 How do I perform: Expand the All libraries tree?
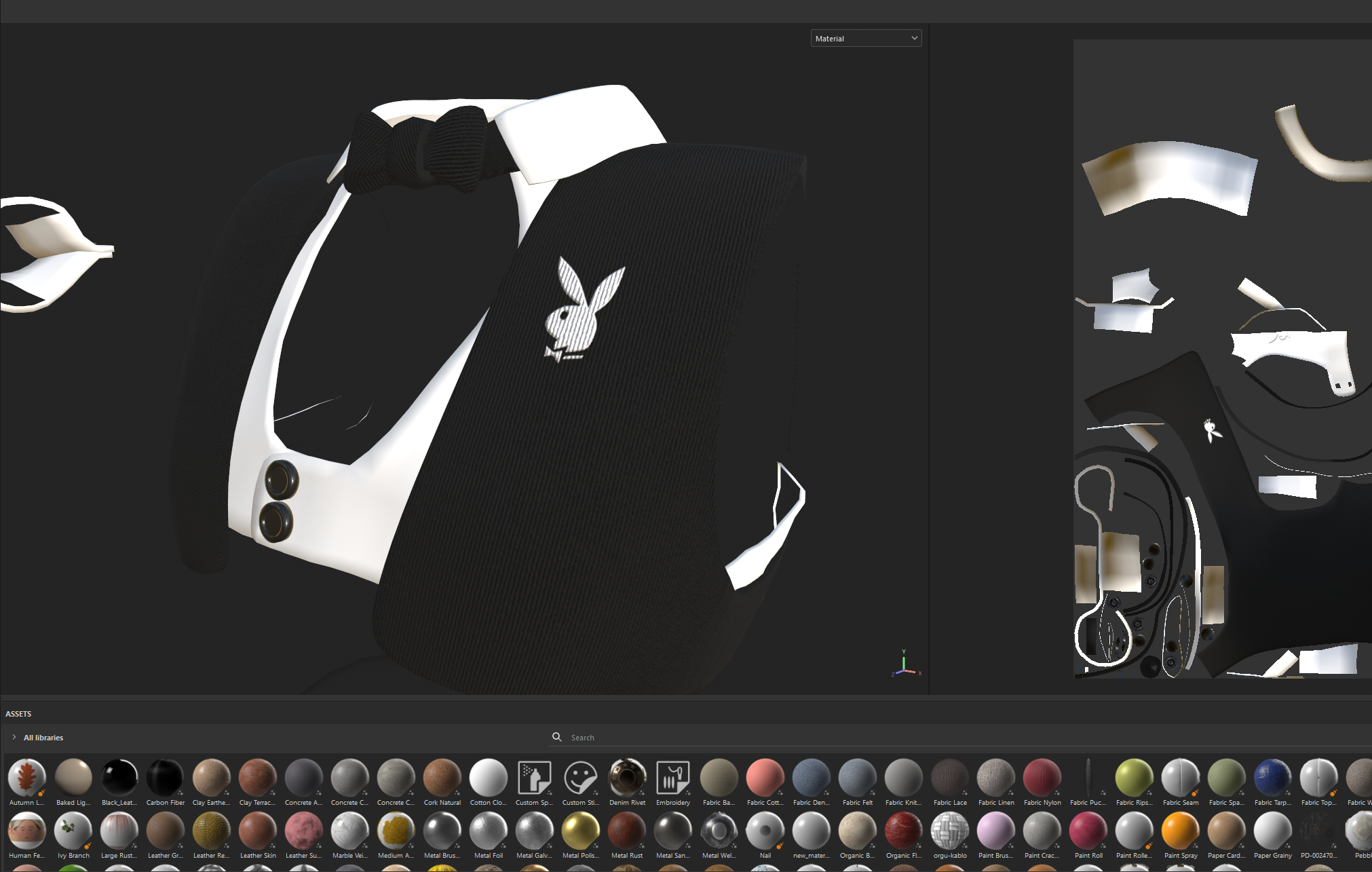tap(14, 737)
